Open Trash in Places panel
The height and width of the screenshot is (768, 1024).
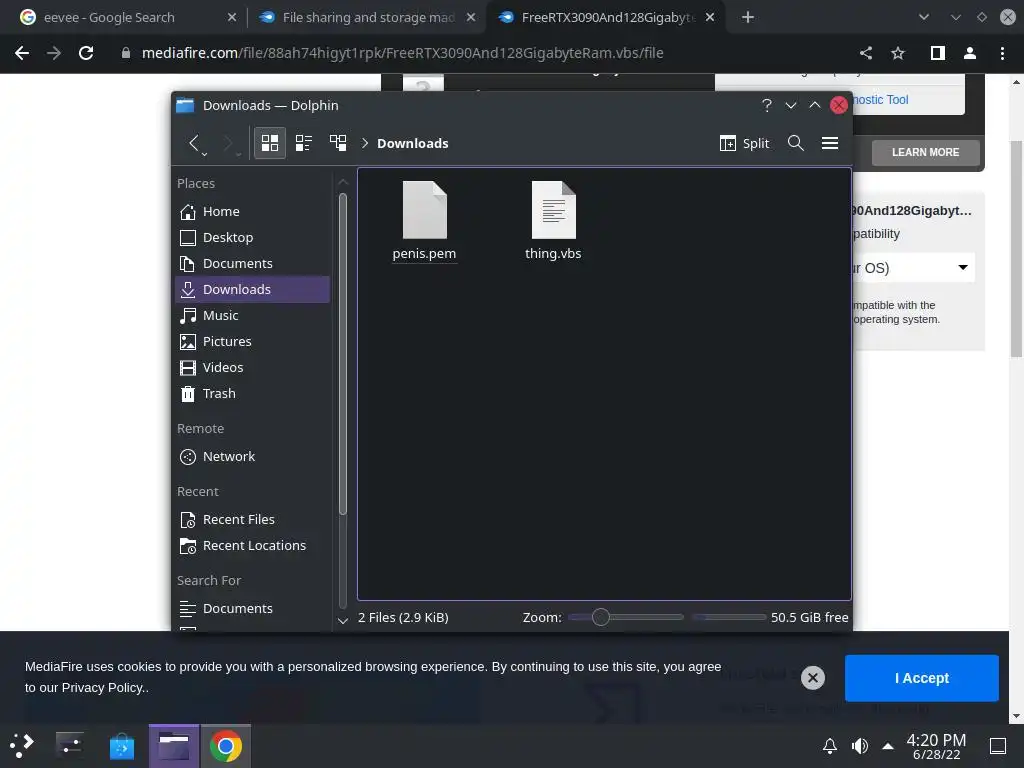click(252, 394)
